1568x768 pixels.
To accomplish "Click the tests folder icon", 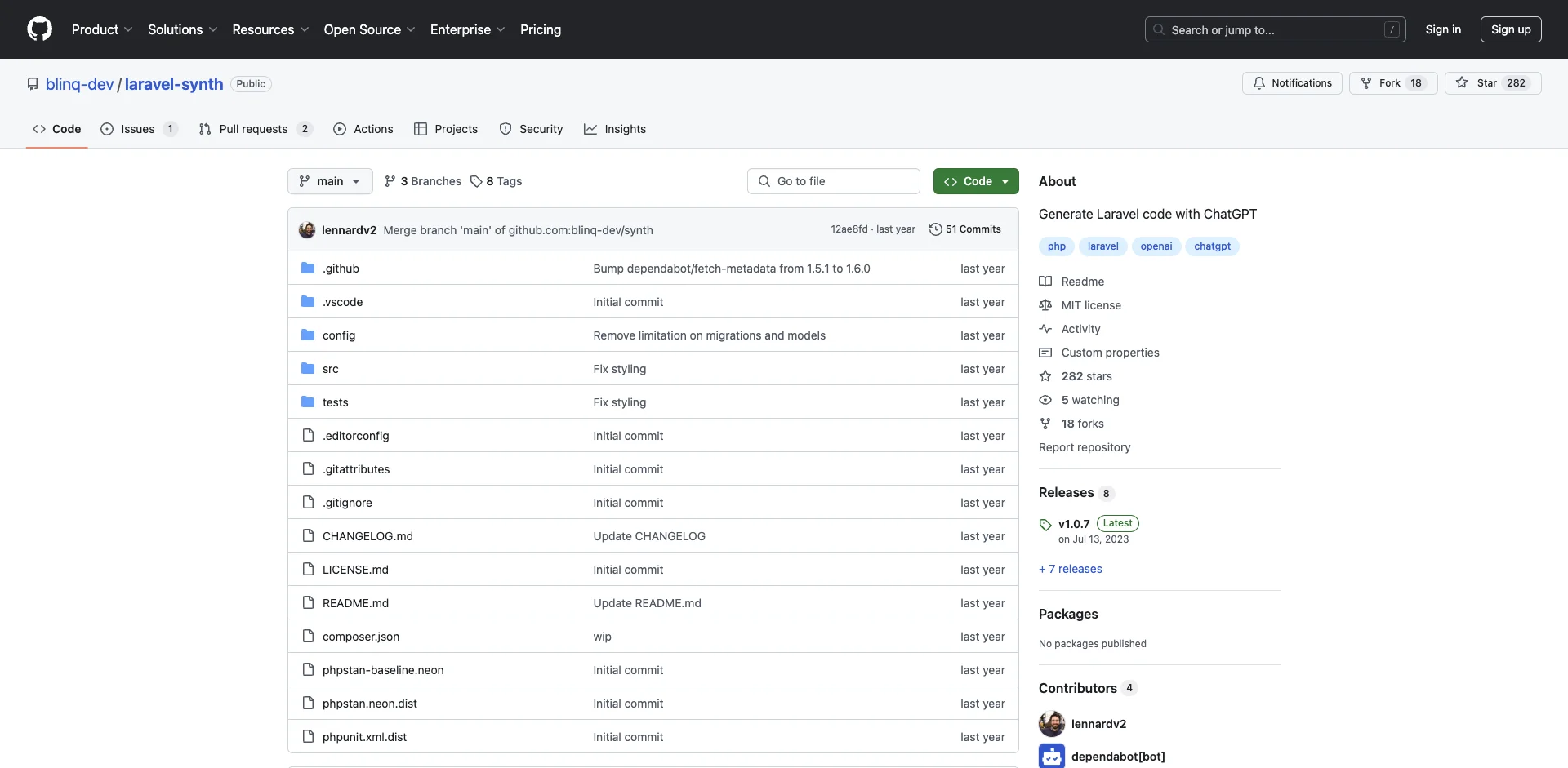I will pos(308,402).
